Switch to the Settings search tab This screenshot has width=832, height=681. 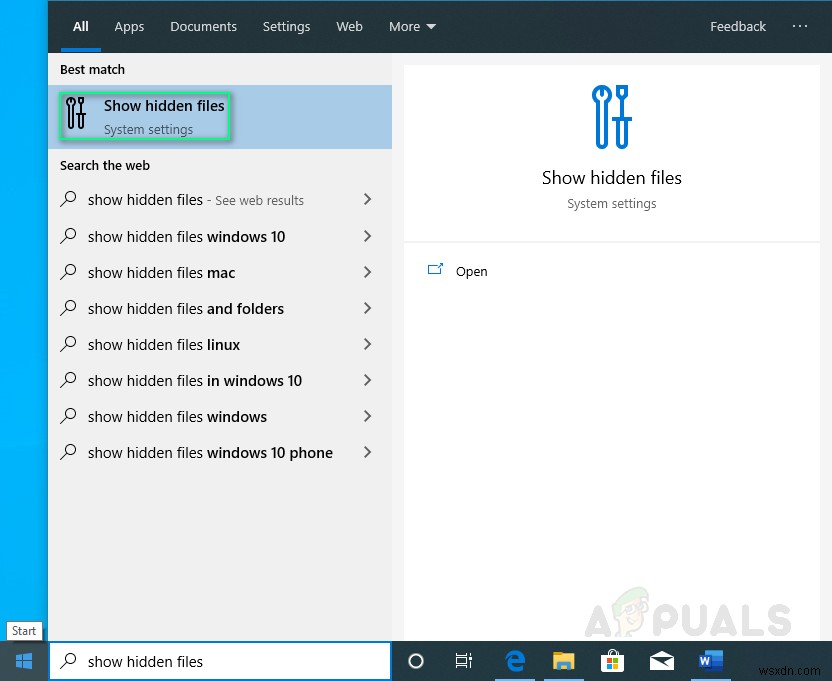pyautogui.click(x=286, y=27)
